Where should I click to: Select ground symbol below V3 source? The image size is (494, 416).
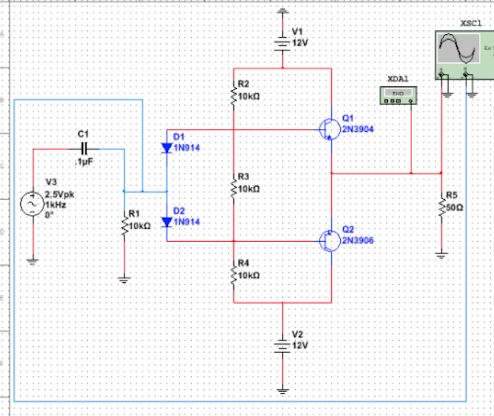click(33, 261)
